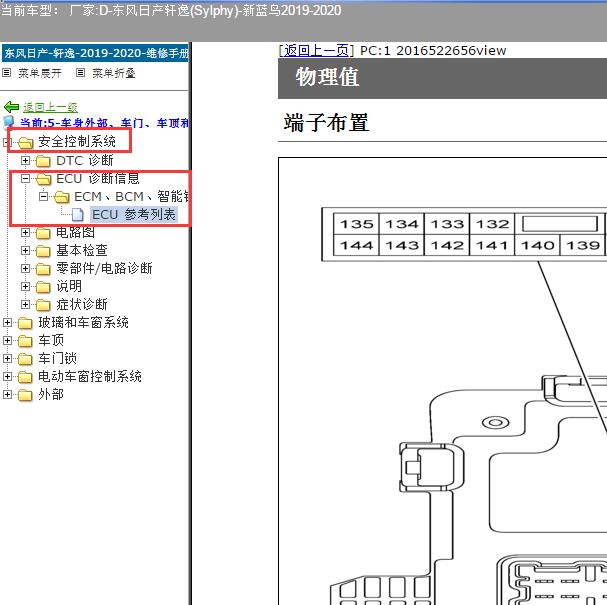Select the 电路图 folder
Screen dimensions: 607x605
click(75, 232)
